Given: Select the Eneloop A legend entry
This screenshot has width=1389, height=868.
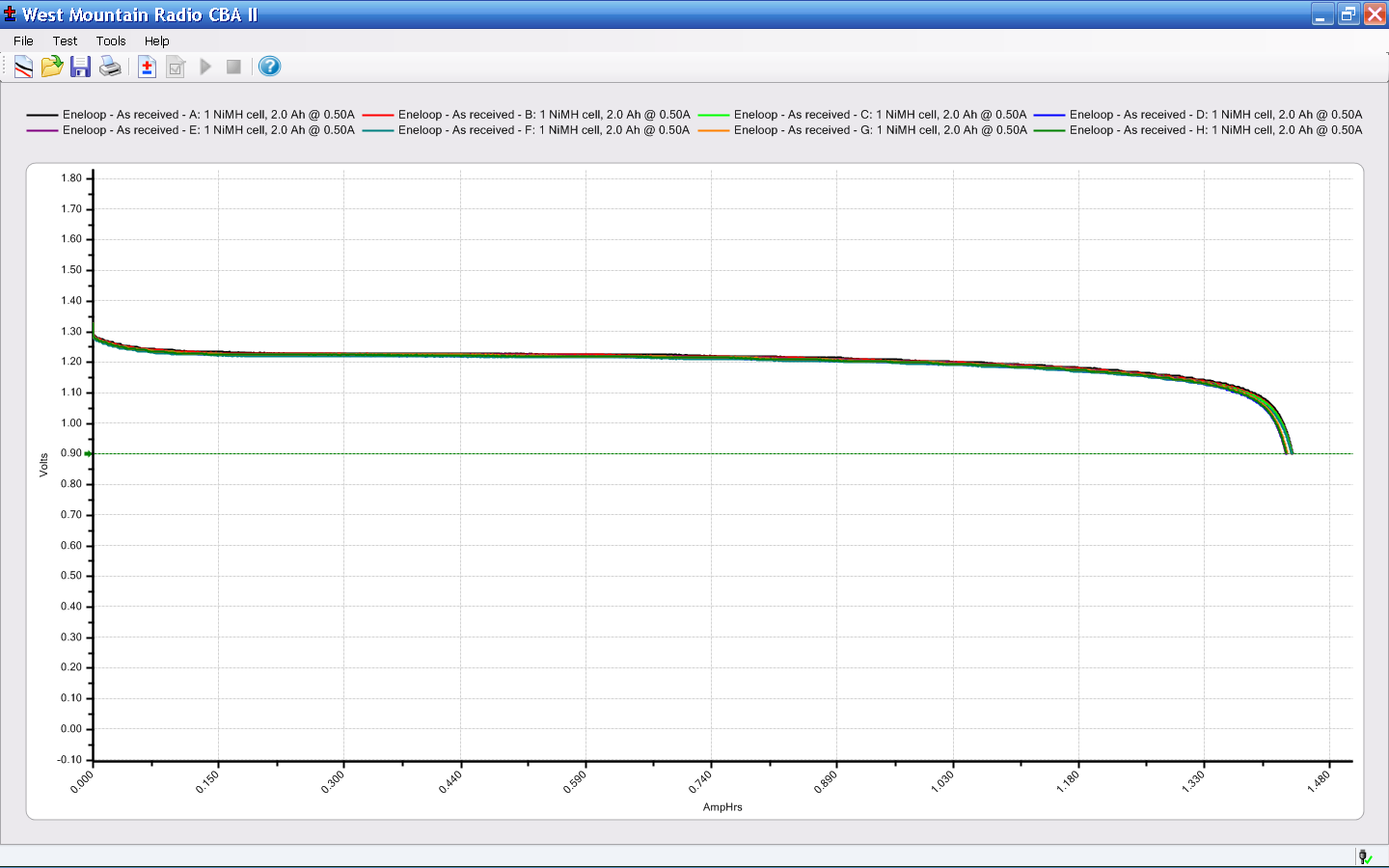Looking at the screenshot, I should pos(208,115).
